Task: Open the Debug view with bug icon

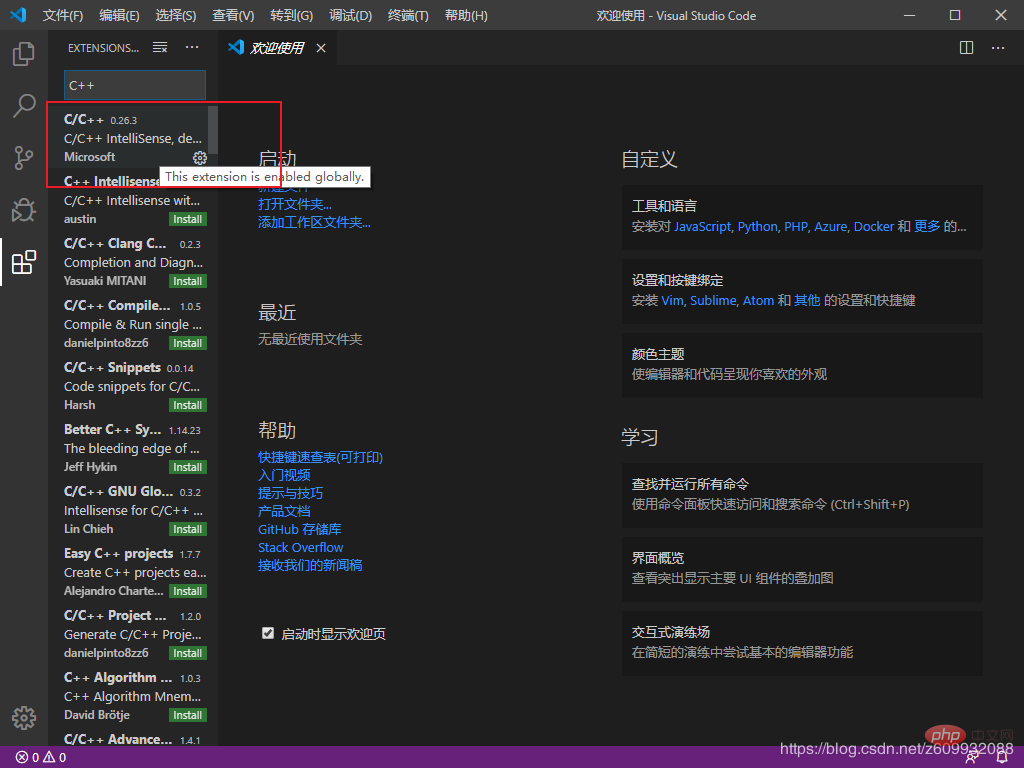Action: click(x=24, y=210)
